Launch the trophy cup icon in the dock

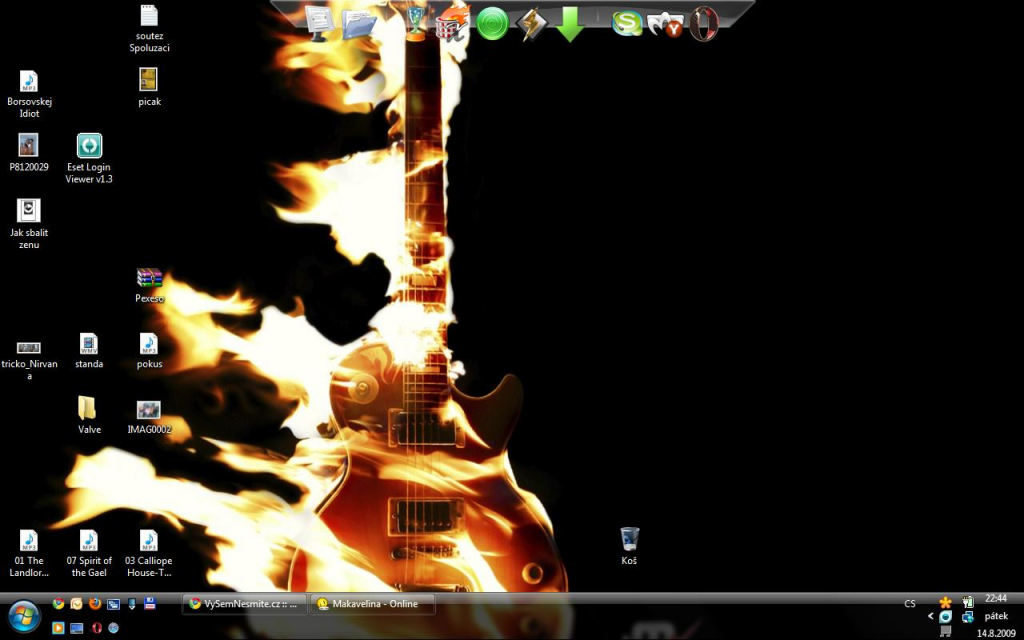pos(415,24)
